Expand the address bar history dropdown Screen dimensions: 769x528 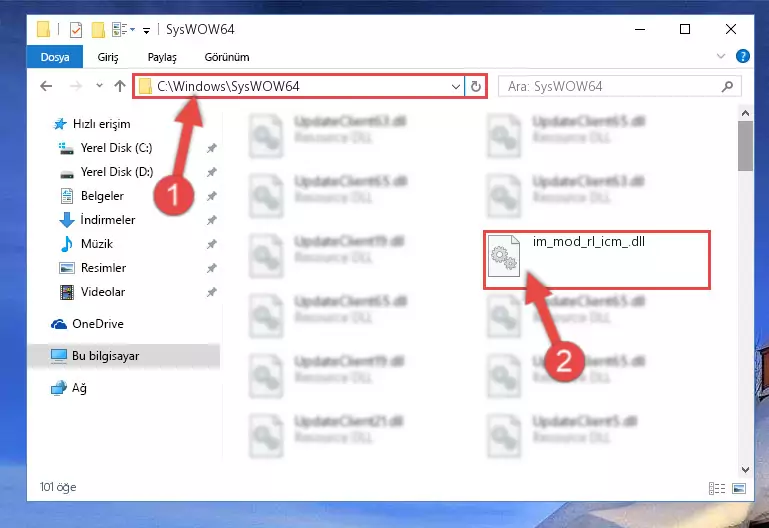tap(456, 87)
